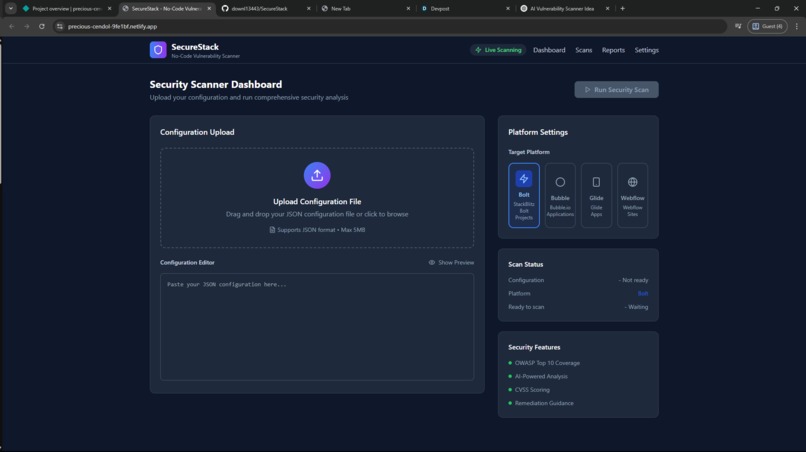Select the Bubble circle platform icon
This screenshot has height=452, width=806.
pos(560,182)
